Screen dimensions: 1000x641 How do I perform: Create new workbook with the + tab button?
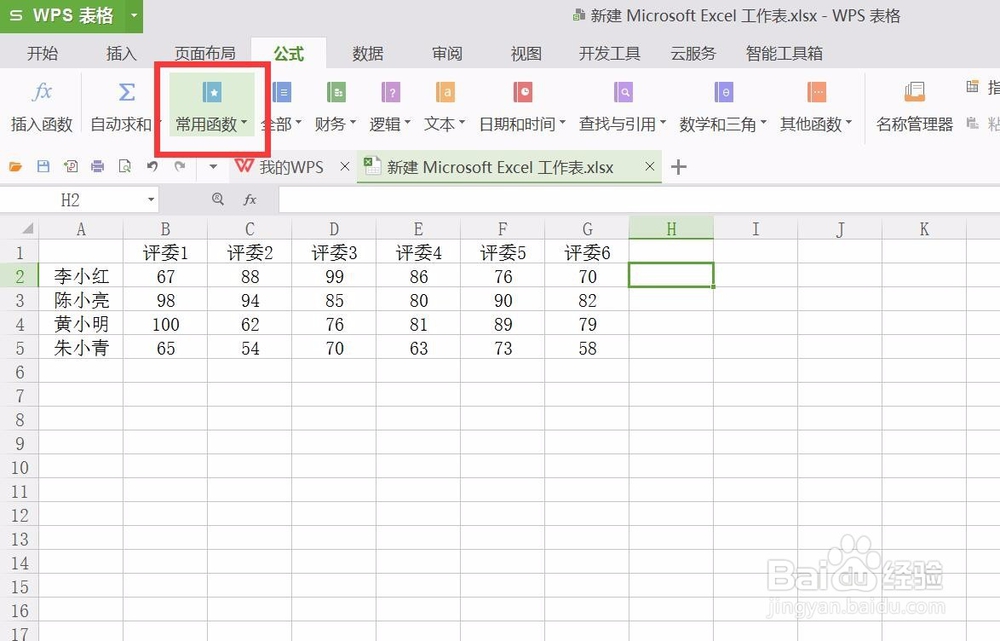pos(678,168)
